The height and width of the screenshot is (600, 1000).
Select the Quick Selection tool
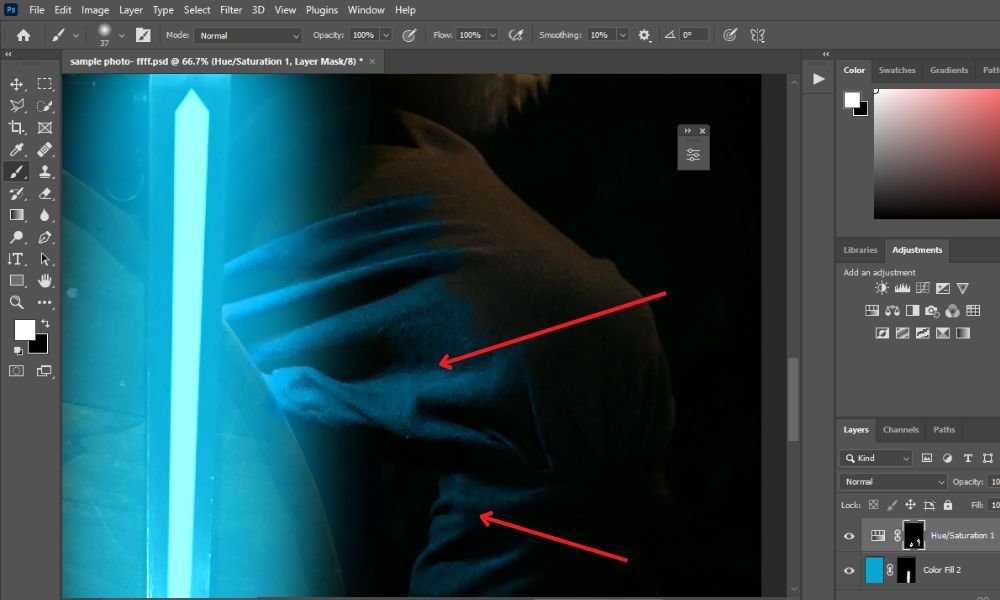[45, 106]
